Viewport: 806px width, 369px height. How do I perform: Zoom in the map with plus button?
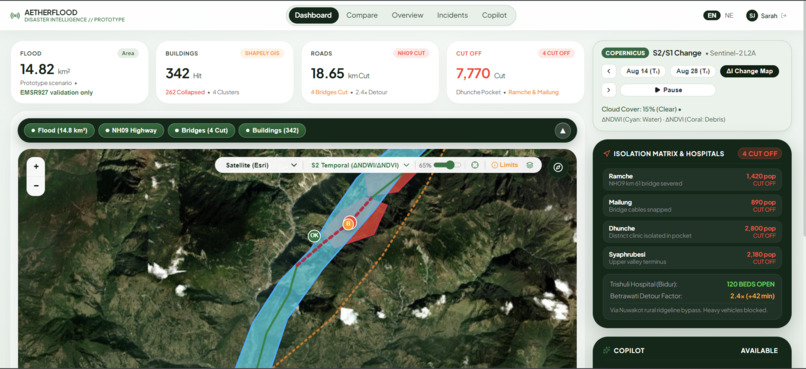click(36, 167)
